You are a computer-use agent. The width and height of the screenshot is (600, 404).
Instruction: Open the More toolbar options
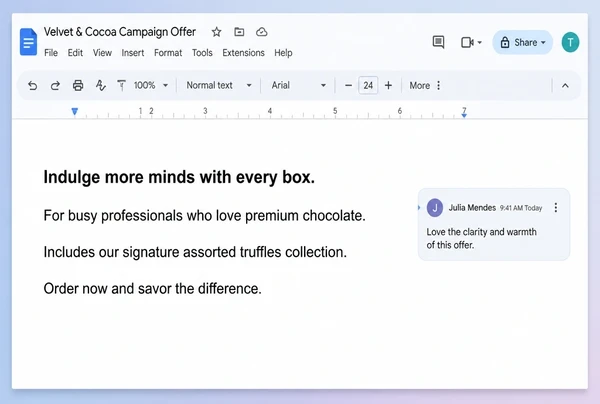(425, 85)
